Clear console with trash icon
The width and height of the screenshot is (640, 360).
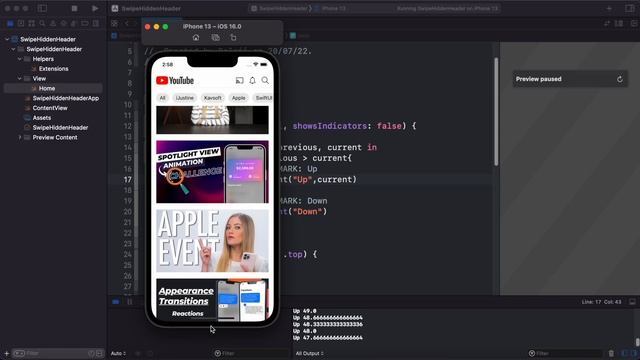[611, 353]
